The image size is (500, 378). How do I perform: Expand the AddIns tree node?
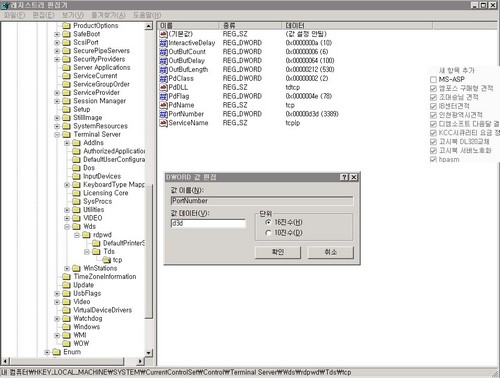[67, 143]
